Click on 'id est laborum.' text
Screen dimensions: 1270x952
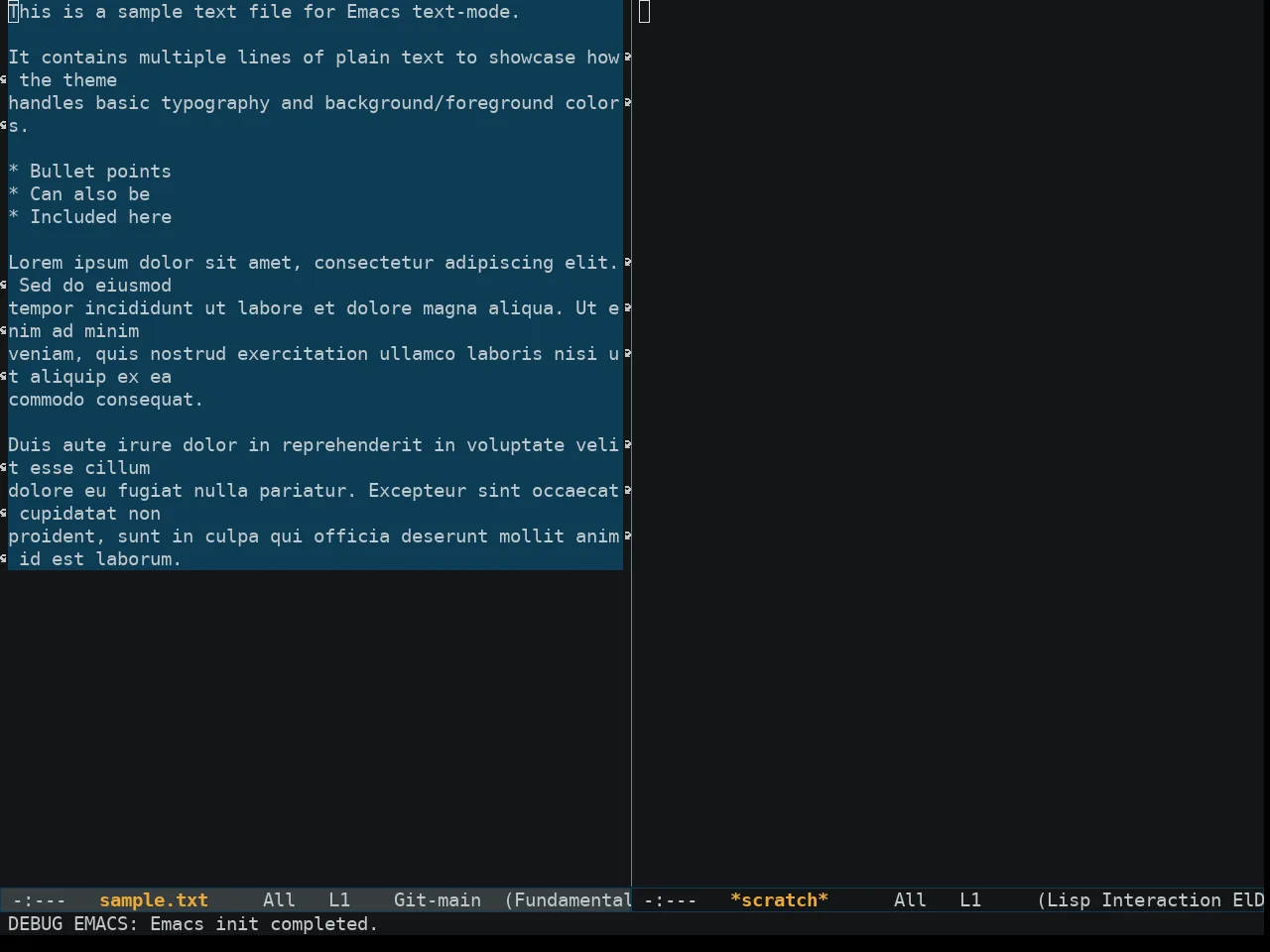(100, 559)
